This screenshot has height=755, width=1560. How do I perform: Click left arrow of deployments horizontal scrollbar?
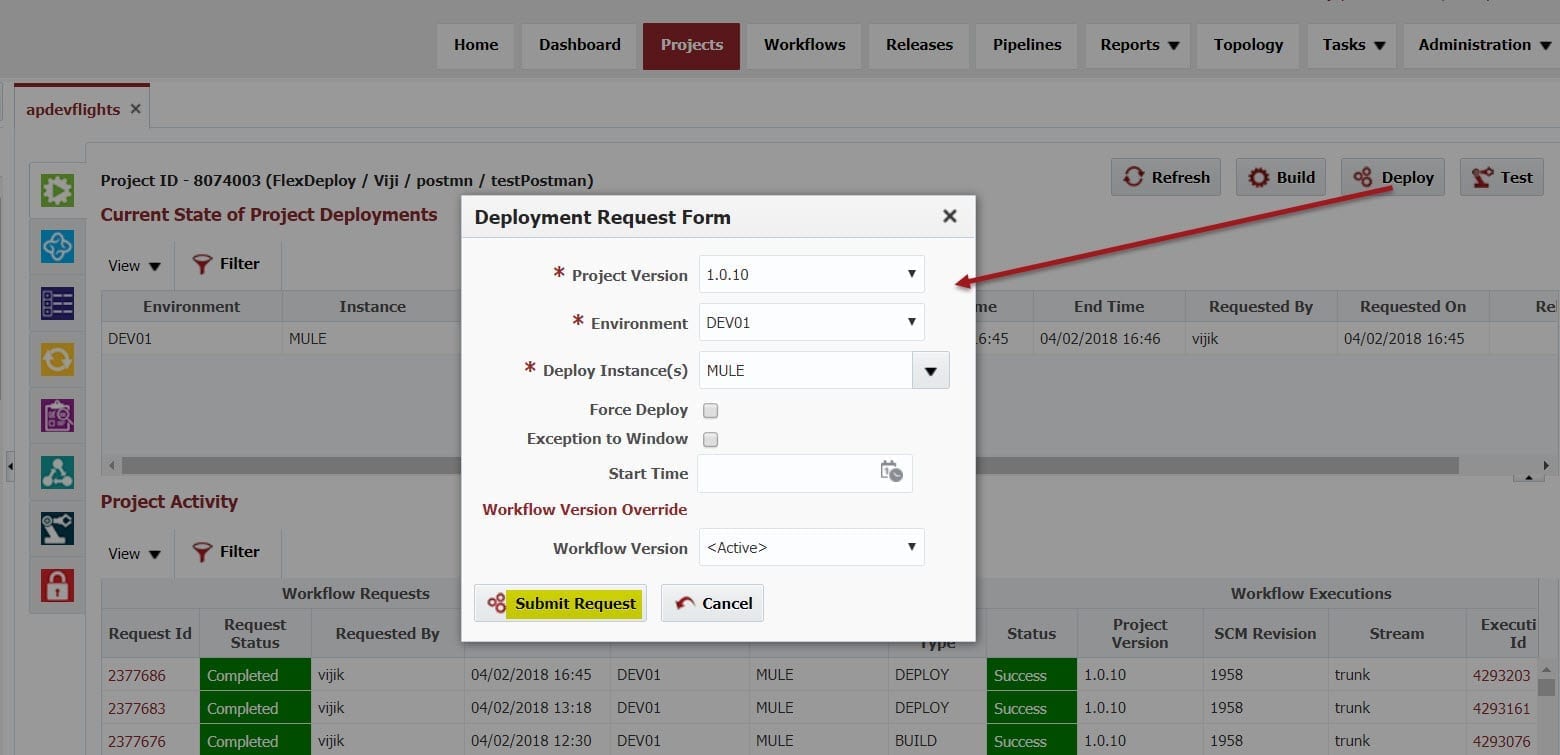[111, 466]
